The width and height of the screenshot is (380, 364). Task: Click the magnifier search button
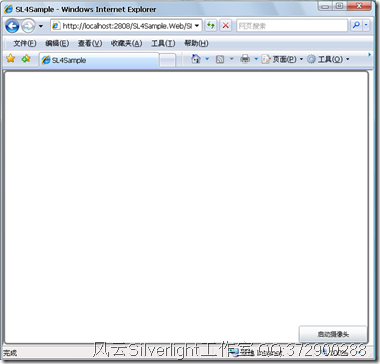click(356, 25)
